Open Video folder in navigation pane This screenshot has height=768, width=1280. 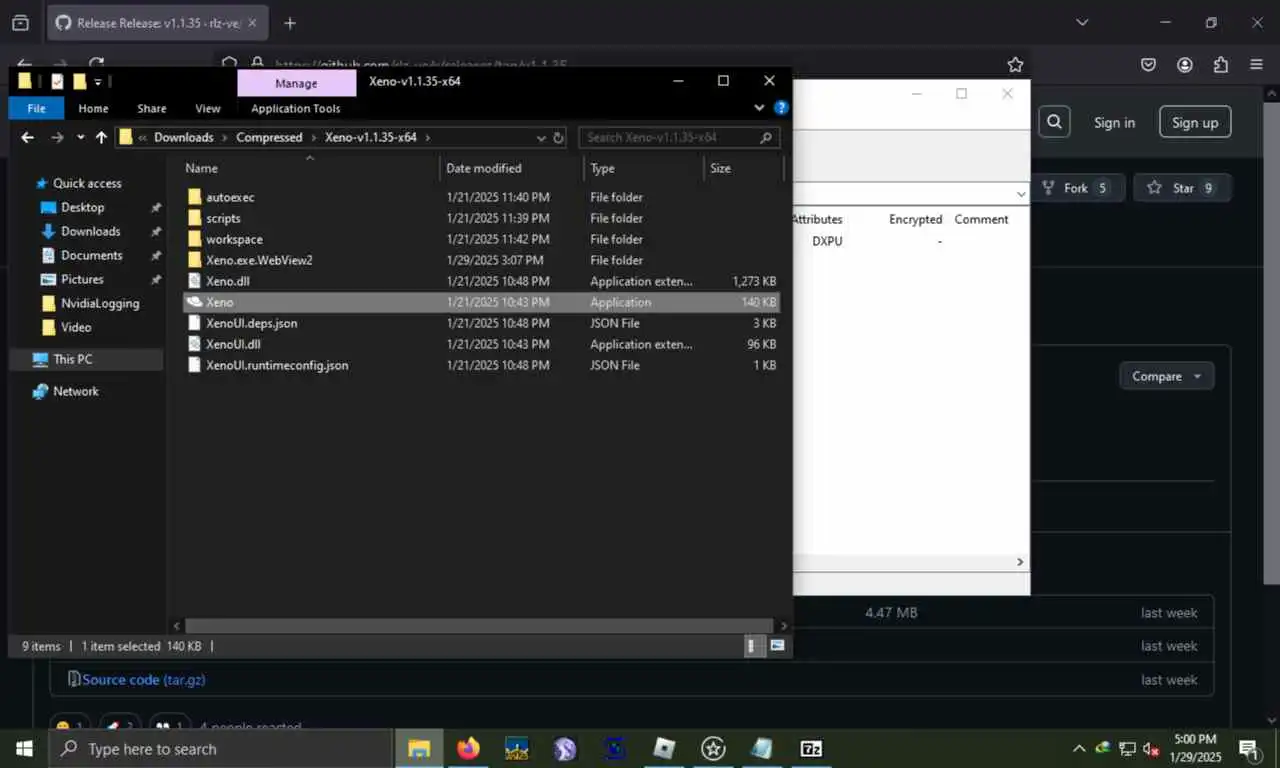pos(75,327)
